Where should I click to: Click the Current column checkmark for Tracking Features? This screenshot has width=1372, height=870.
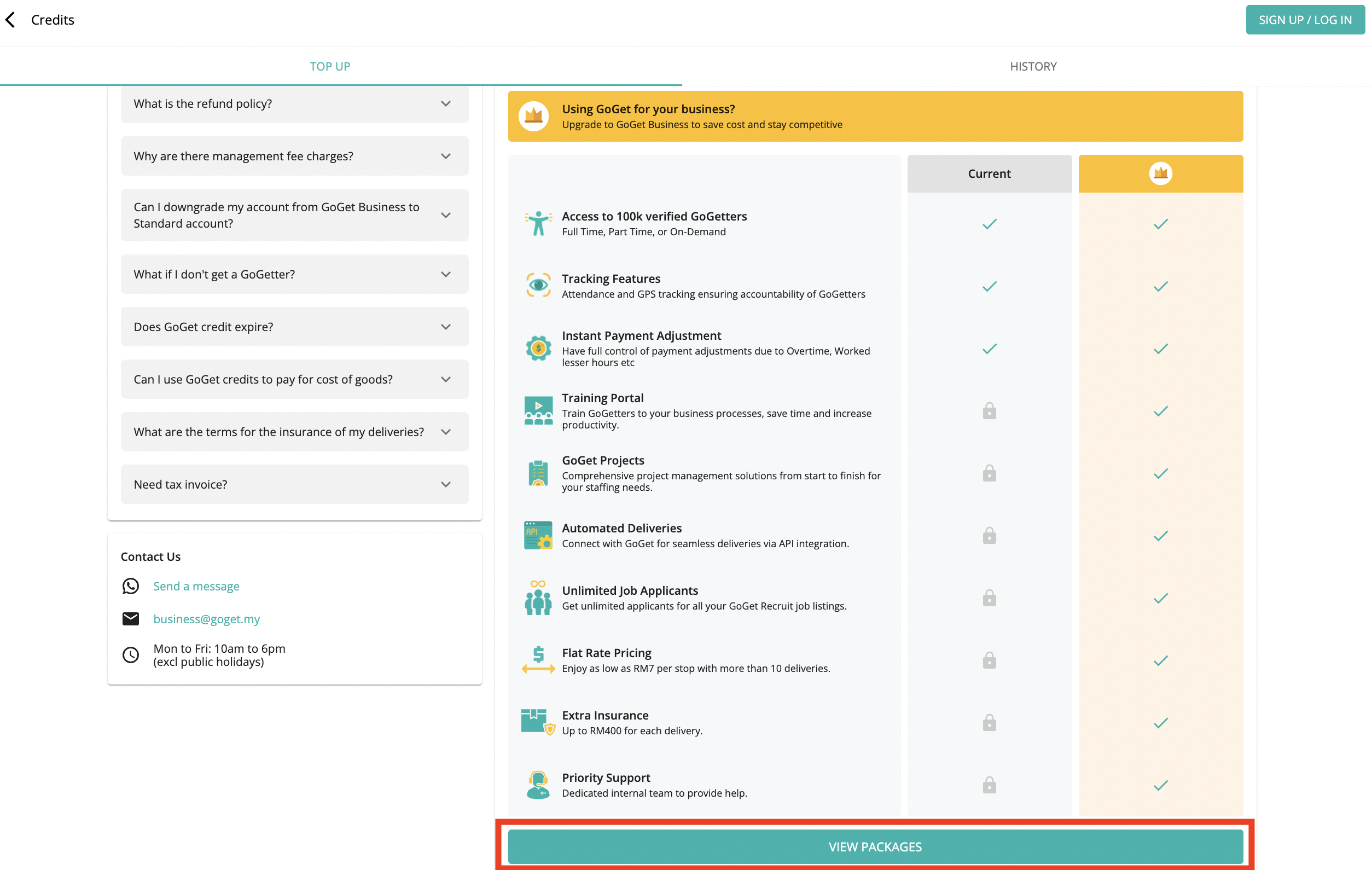coord(989,286)
